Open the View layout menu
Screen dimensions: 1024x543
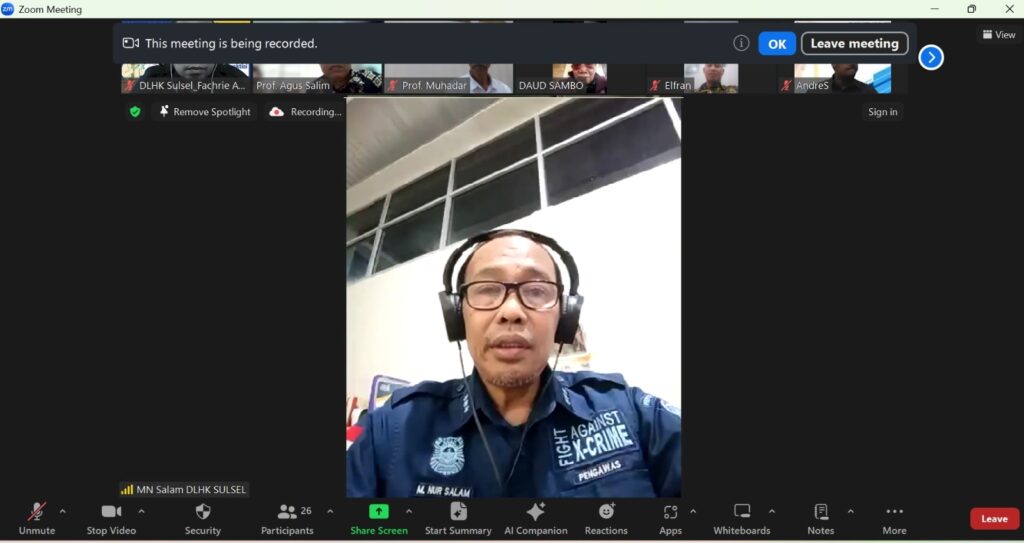998,35
